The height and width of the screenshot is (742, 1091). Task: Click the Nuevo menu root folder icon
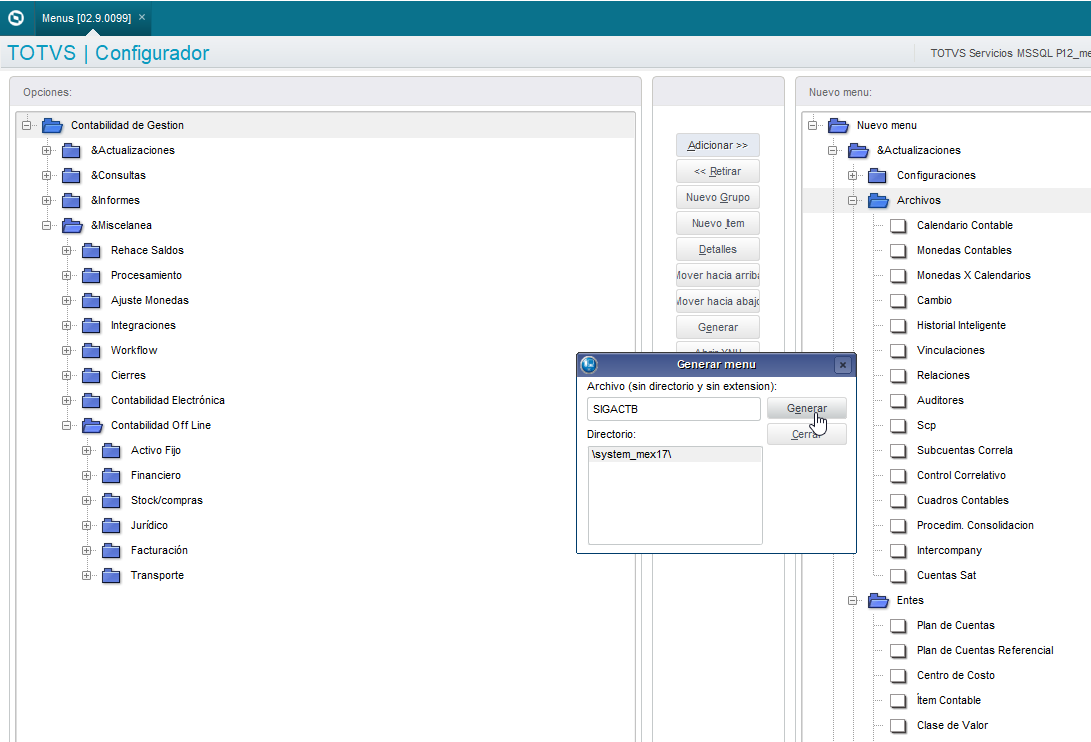coord(838,125)
